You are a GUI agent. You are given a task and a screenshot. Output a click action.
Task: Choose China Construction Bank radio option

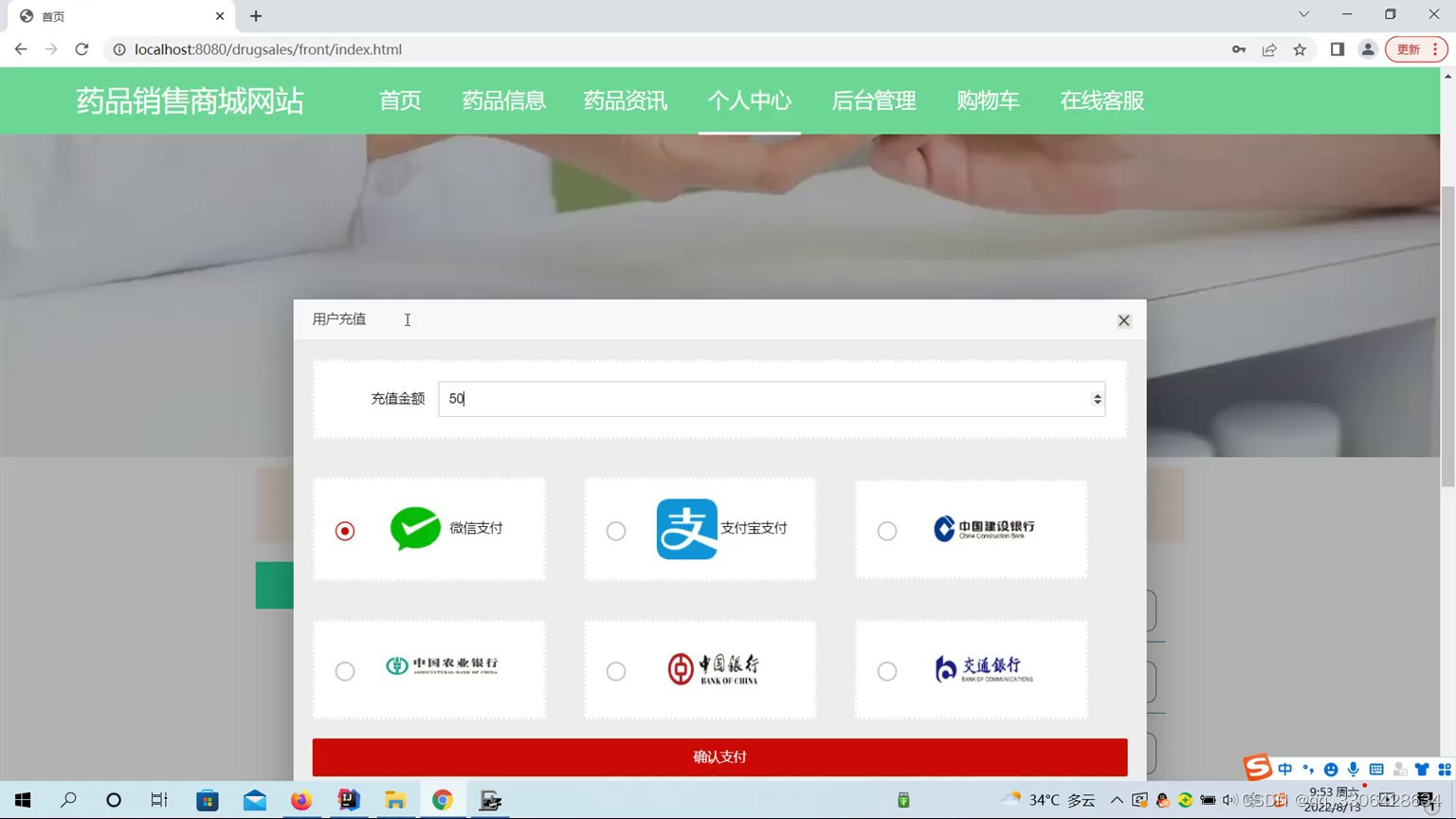tap(887, 531)
